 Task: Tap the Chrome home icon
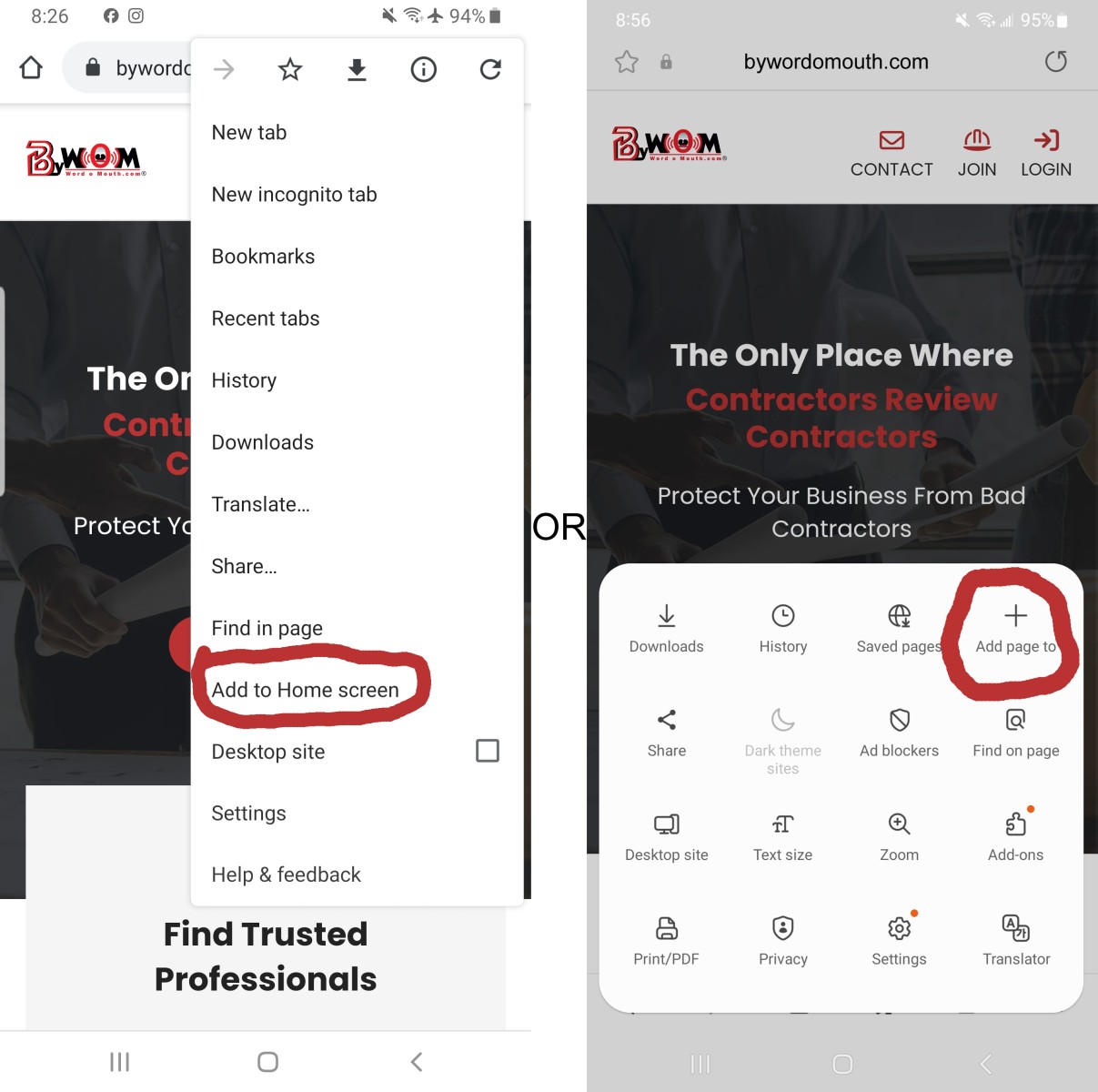31,68
